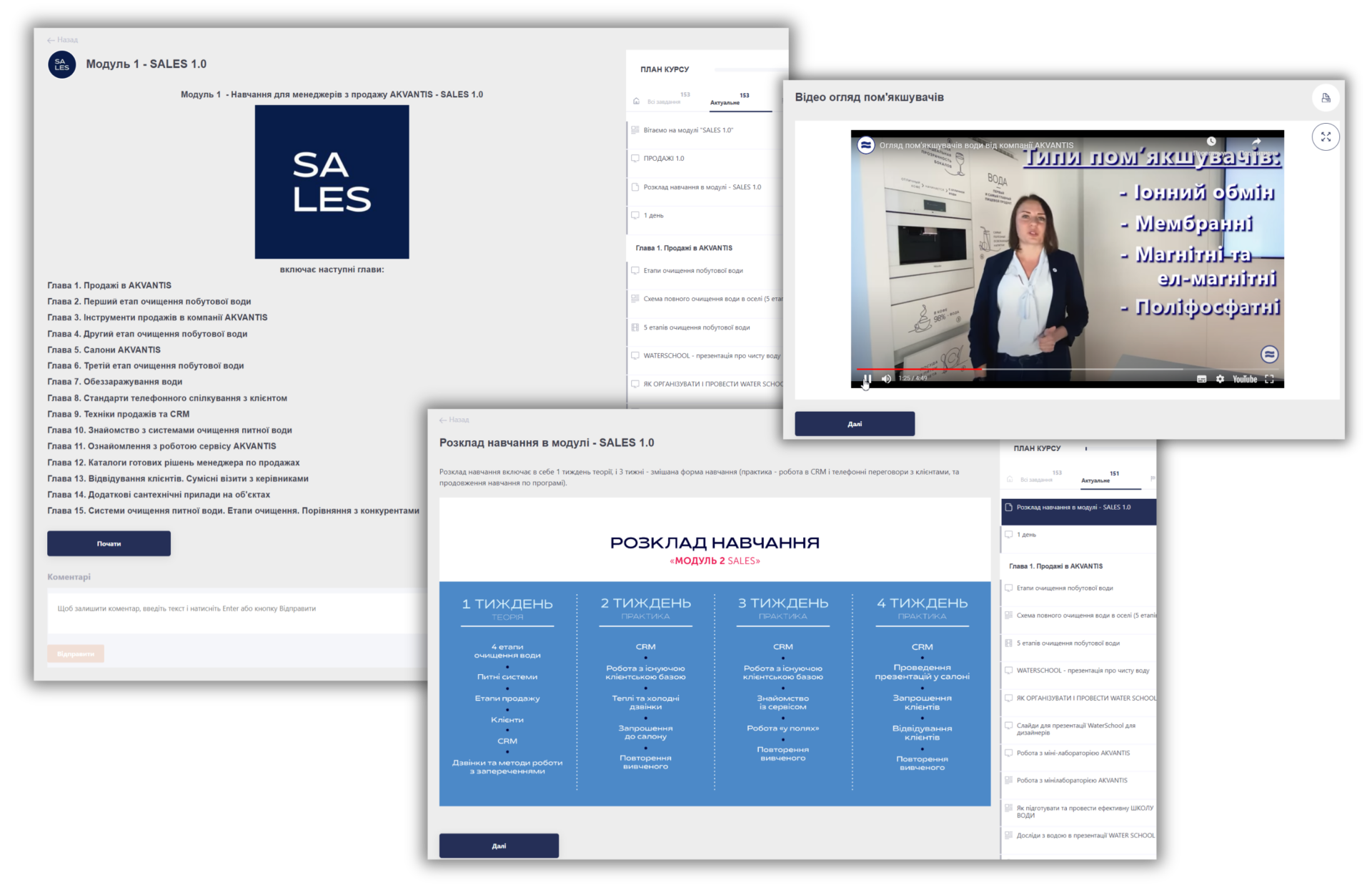This screenshot has height=885, width=1372.
Task: Click list icon of Схема повного очищення in Module 1 plan
Action: pyautogui.click(x=635, y=299)
